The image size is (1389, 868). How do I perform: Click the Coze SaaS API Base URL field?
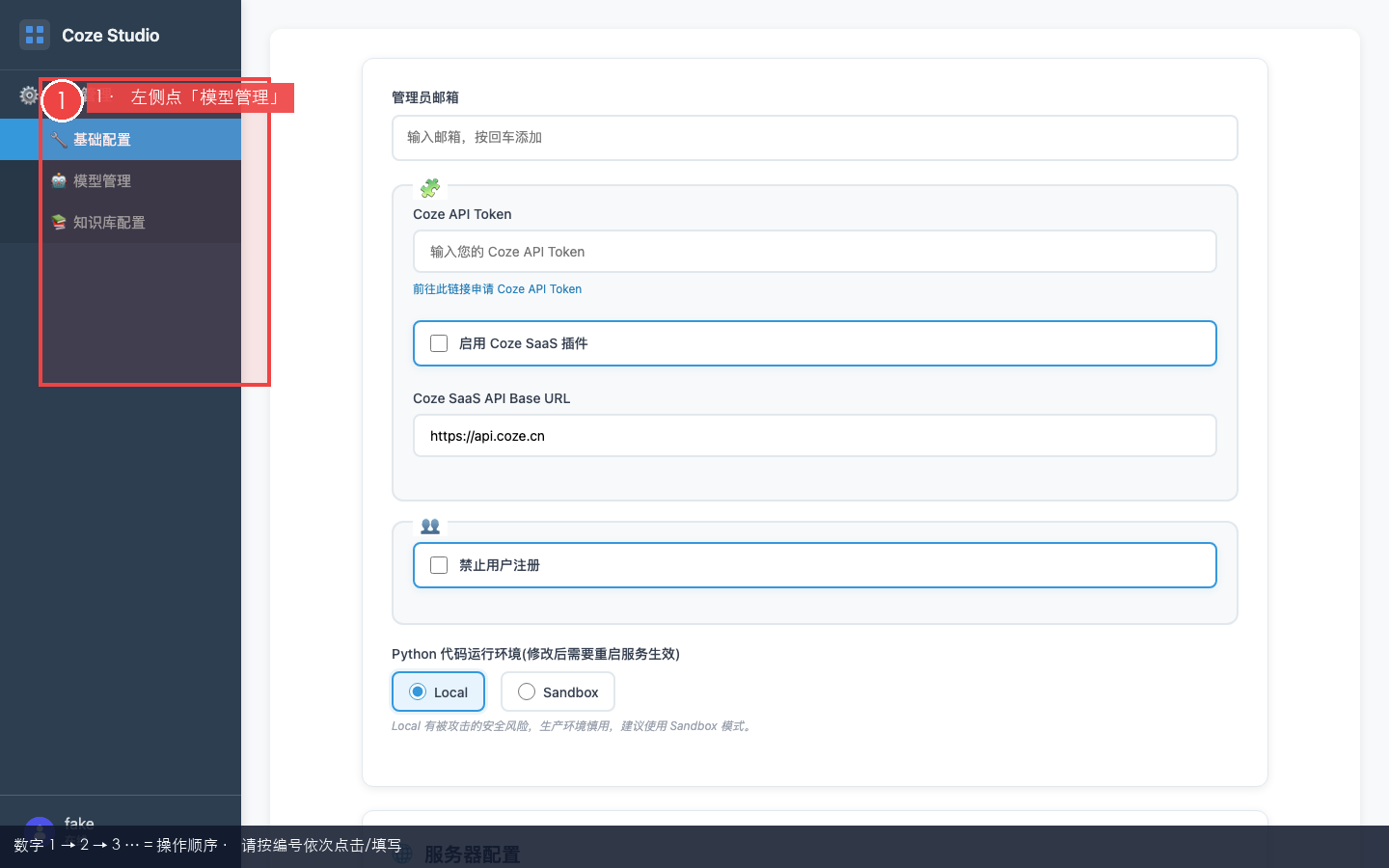pos(814,436)
